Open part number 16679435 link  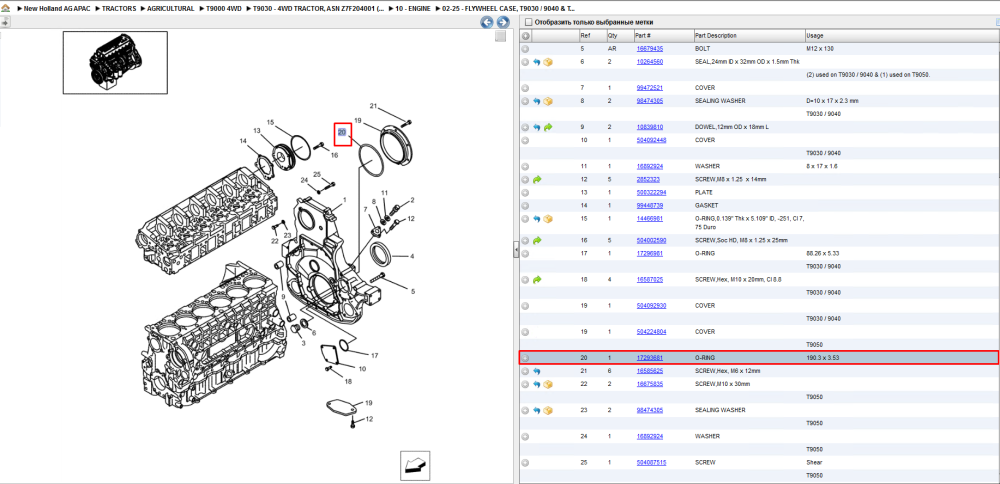[x=649, y=48]
